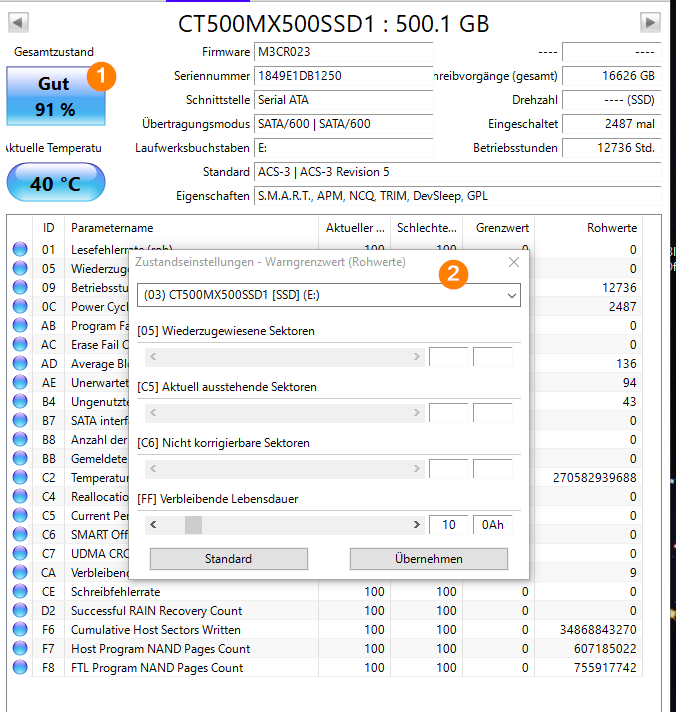Click status orb for attribute C4
The height and width of the screenshot is (712, 676).
coord(20,497)
